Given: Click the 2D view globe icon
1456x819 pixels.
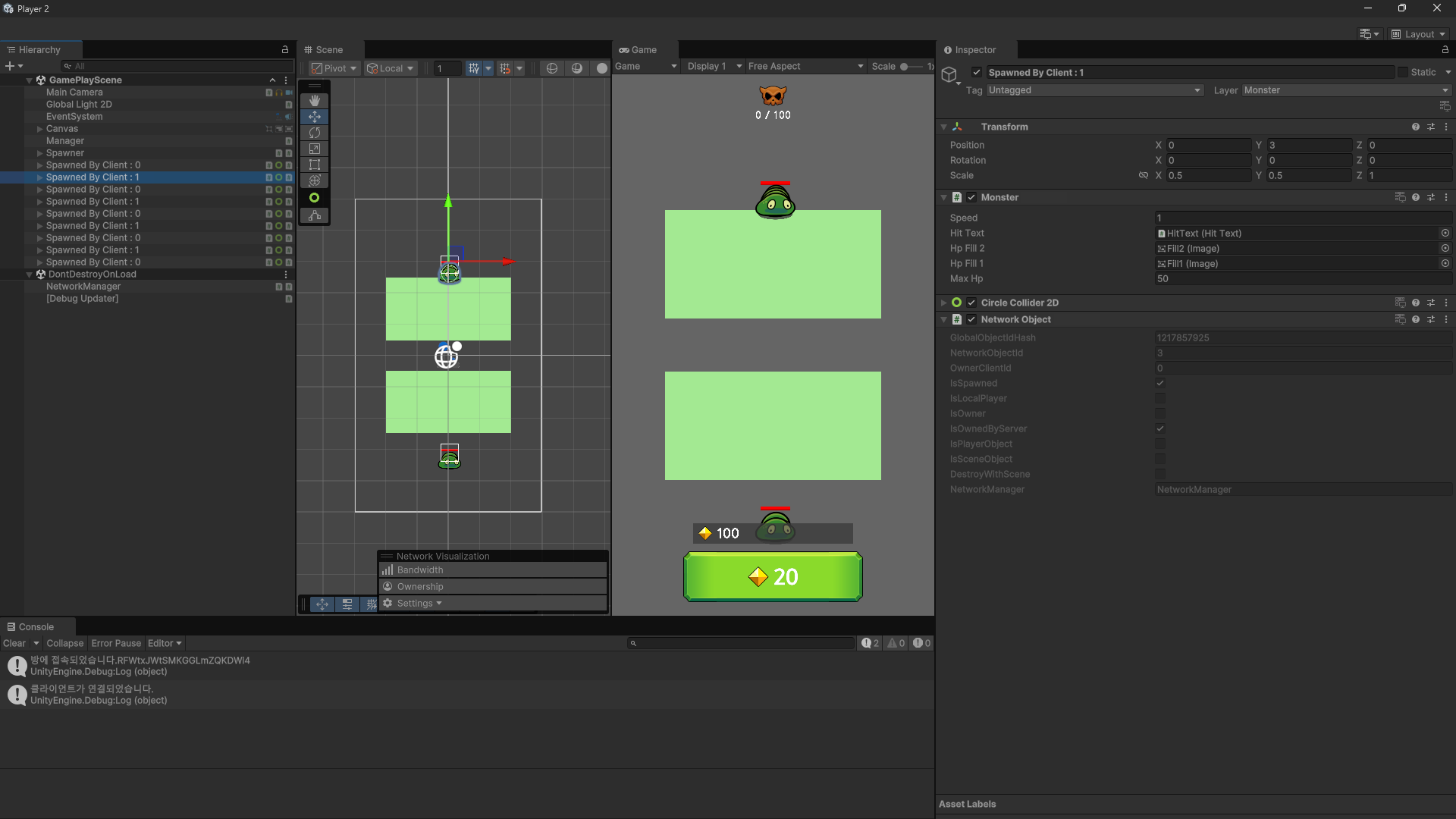Looking at the screenshot, I should 552,68.
